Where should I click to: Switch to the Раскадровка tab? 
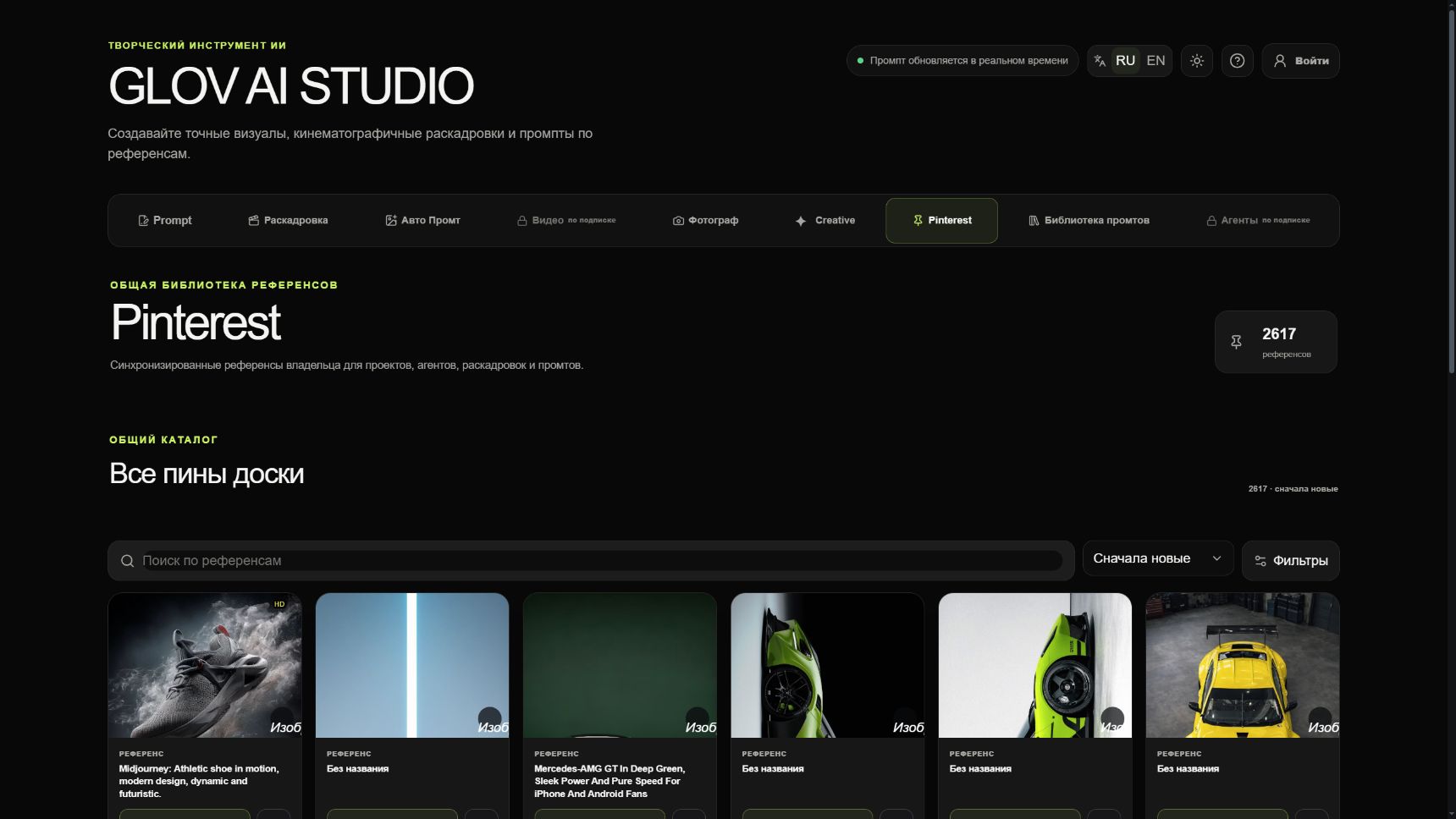tap(288, 221)
